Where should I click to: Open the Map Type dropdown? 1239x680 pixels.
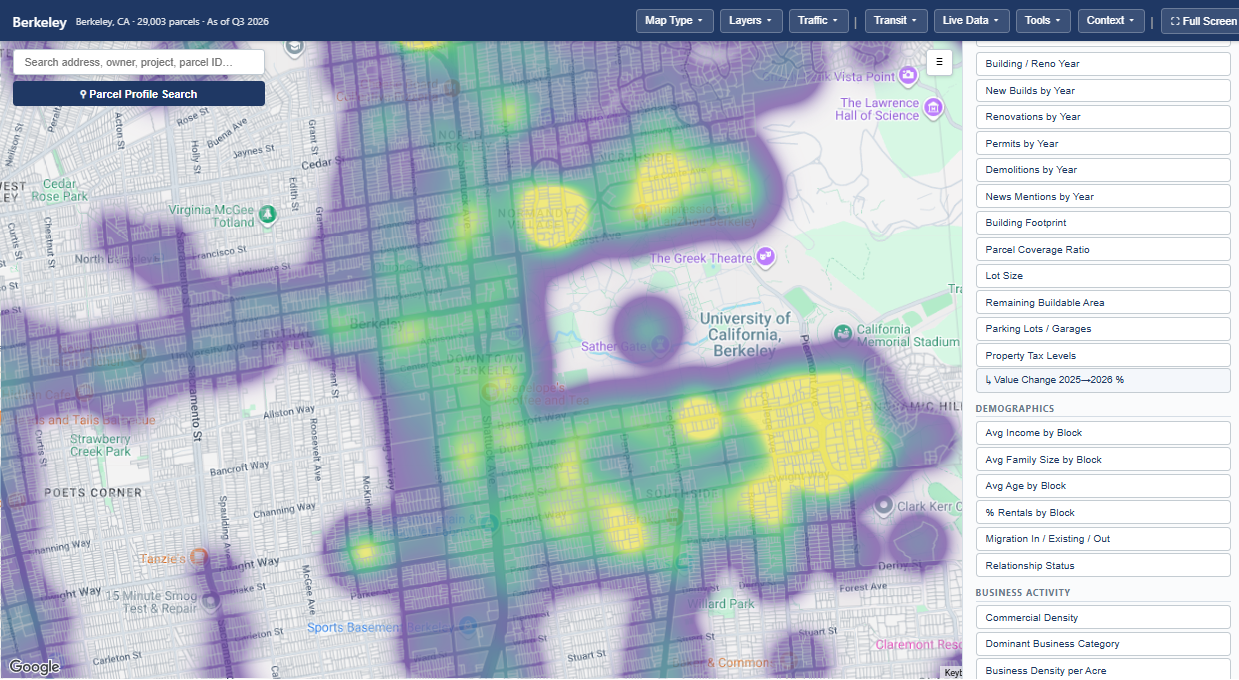pos(674,20)
